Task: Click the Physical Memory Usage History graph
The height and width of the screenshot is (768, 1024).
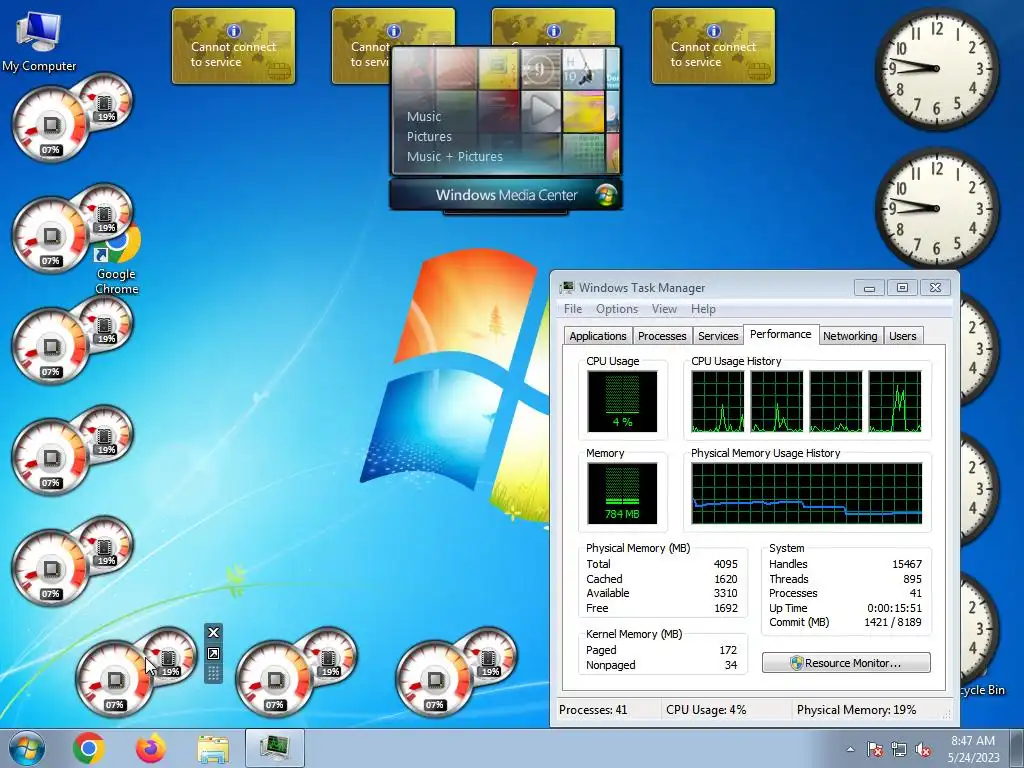Action: 807,493
